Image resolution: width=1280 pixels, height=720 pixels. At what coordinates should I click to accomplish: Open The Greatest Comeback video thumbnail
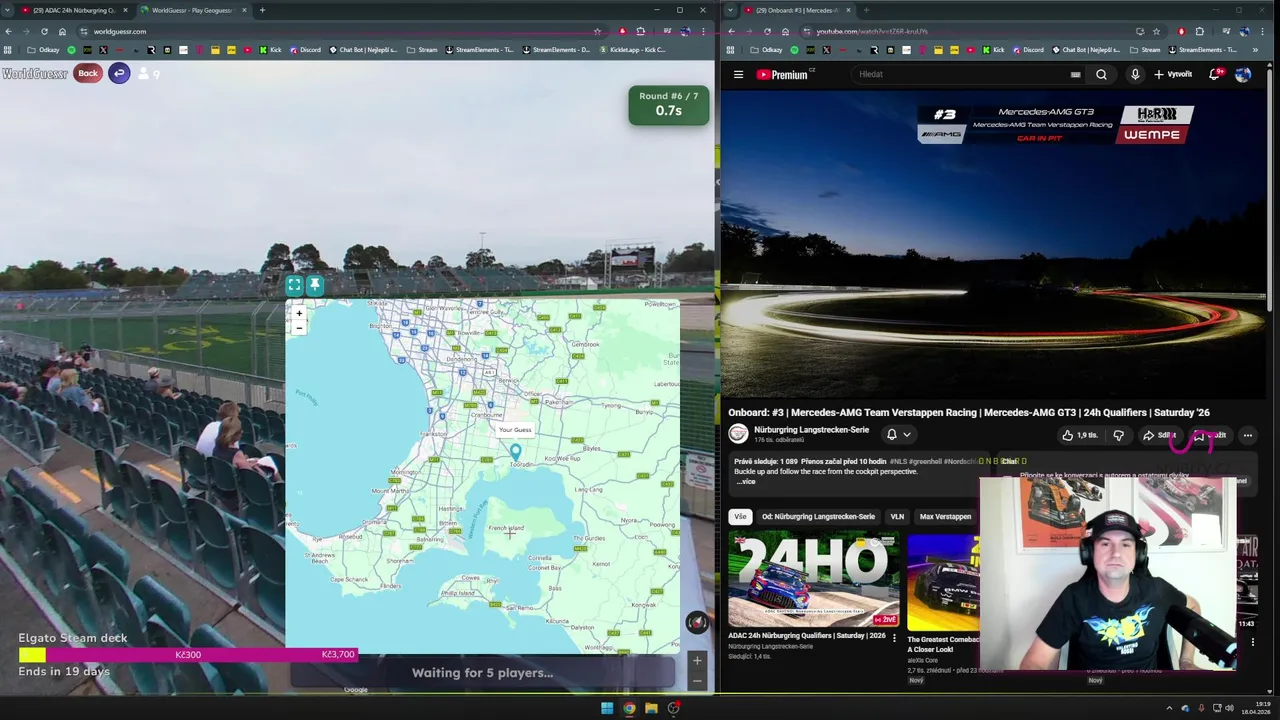(943, 580)
